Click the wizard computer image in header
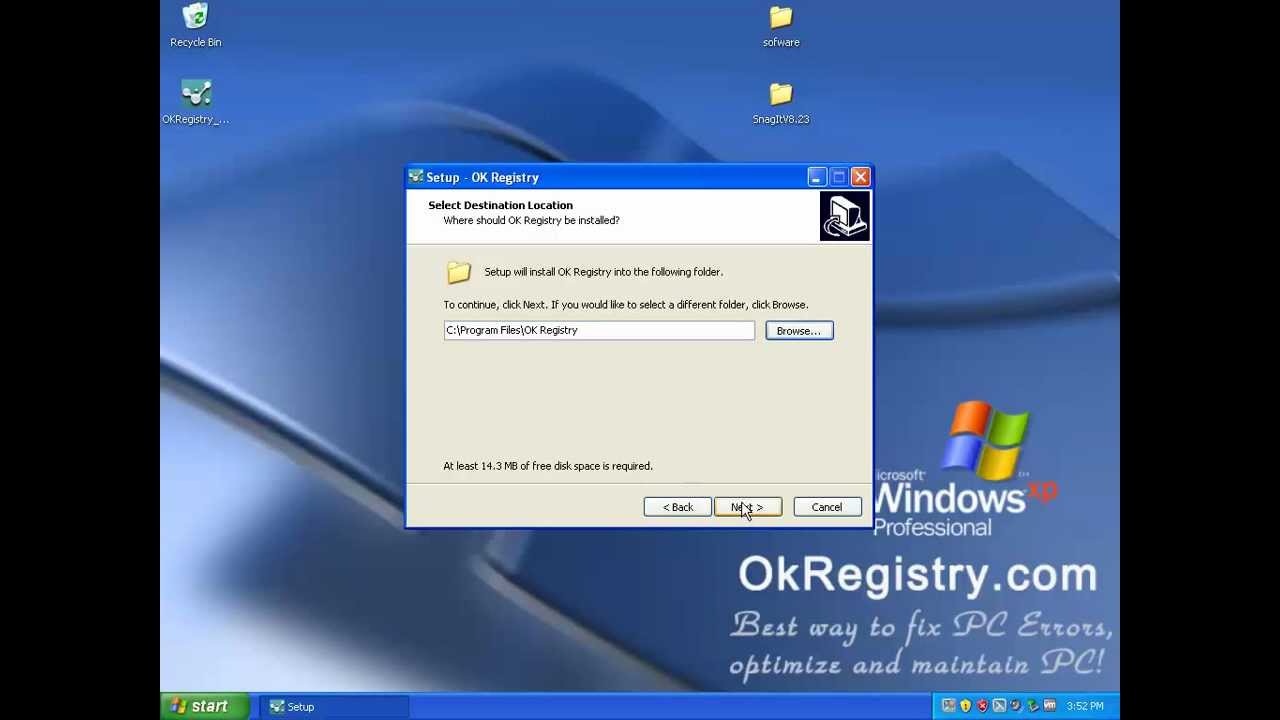1280x720 pixels. (x=845, y=216)
